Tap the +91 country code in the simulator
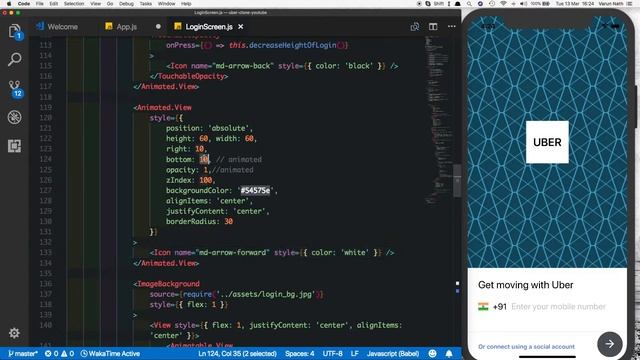The image size is (640, 360). 500,307
